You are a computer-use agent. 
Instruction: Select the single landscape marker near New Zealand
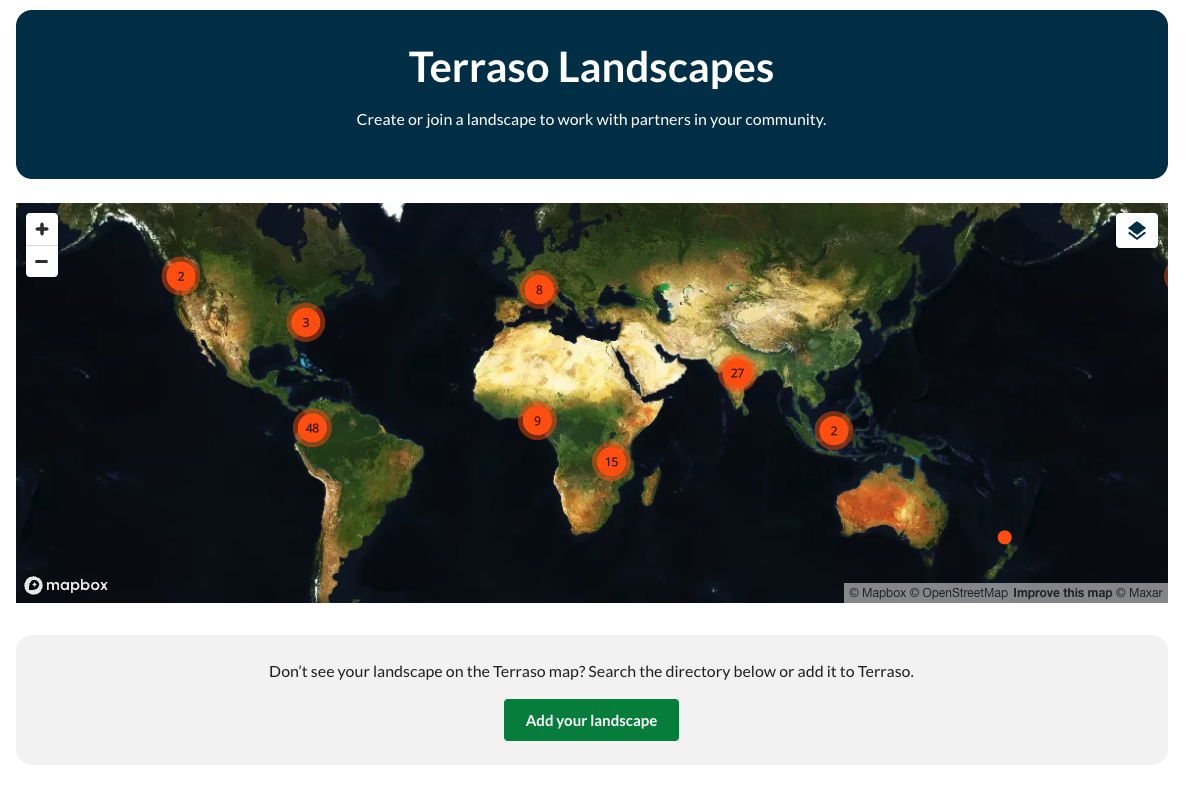(1005, 537)
